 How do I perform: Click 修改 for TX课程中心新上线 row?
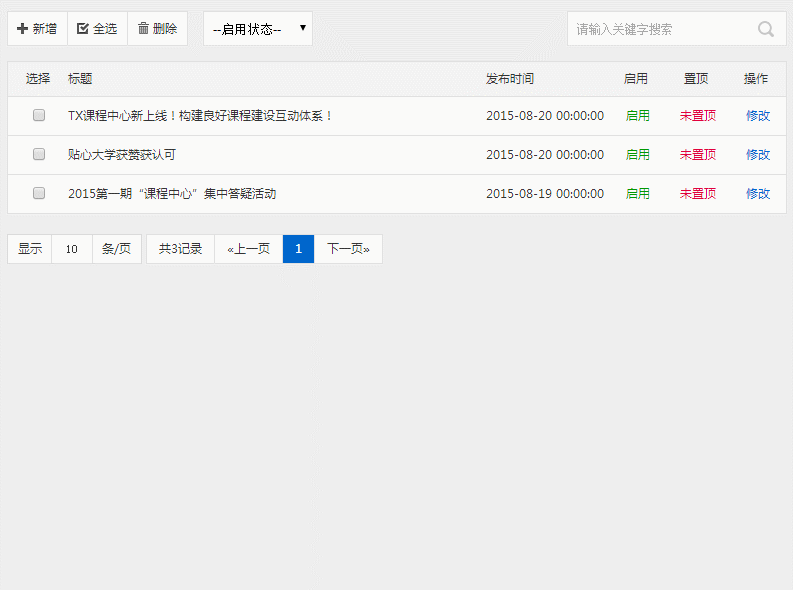[x=757, y=116]
